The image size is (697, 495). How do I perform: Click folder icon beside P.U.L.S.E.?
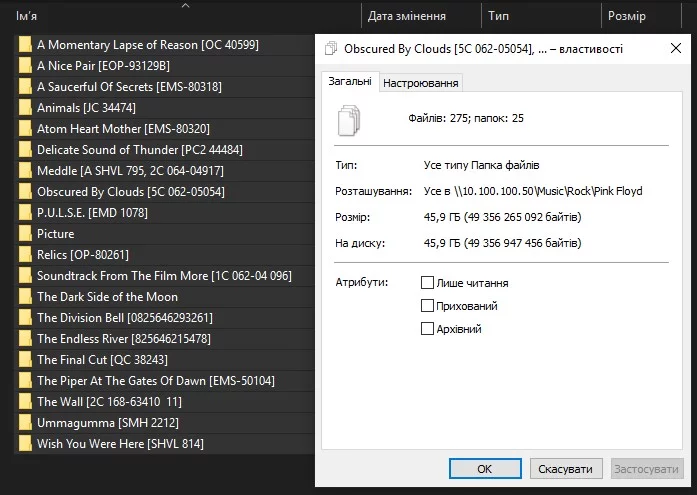pyautogui.click(x=25, y=213)
